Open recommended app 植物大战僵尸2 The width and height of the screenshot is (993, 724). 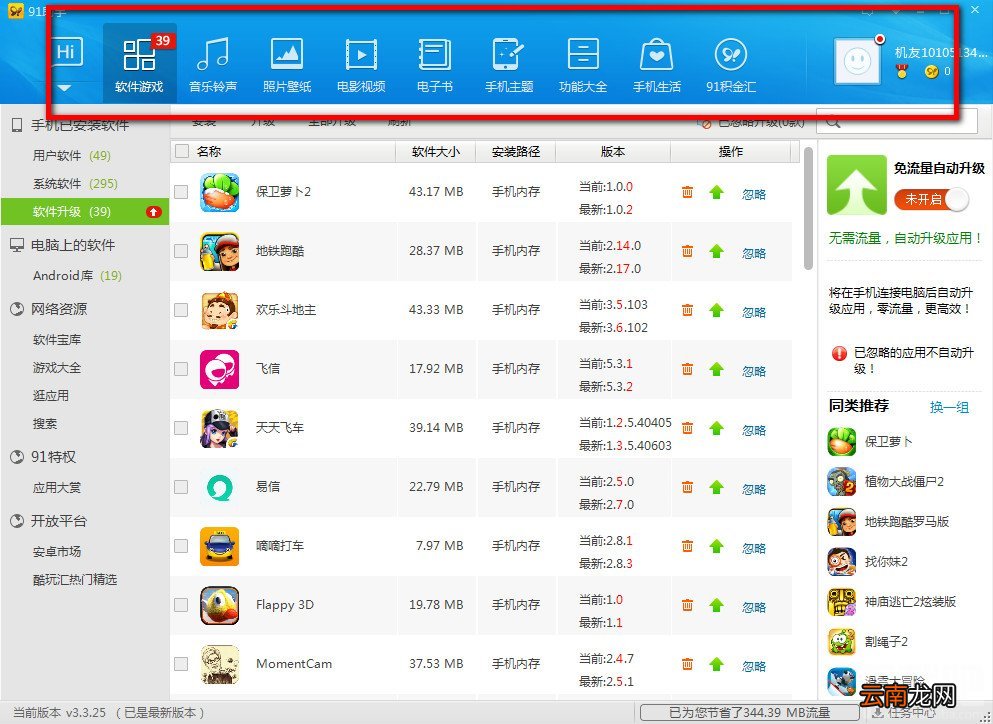[x=885, y=482]
